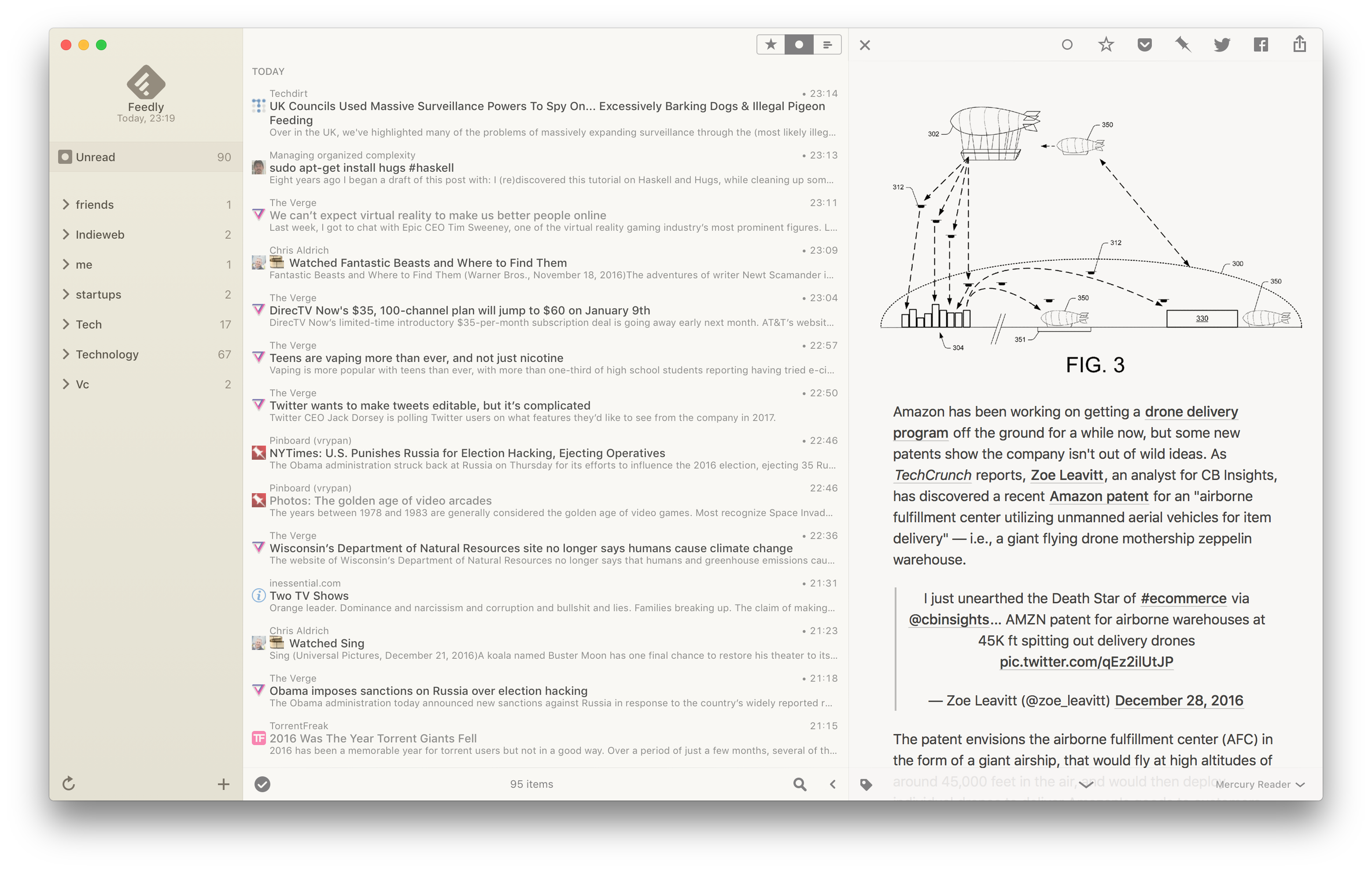The width and height of the screenshot is (1372, 871).
Task: Follow the Zoe Leavitt link
Action: 1066,475
